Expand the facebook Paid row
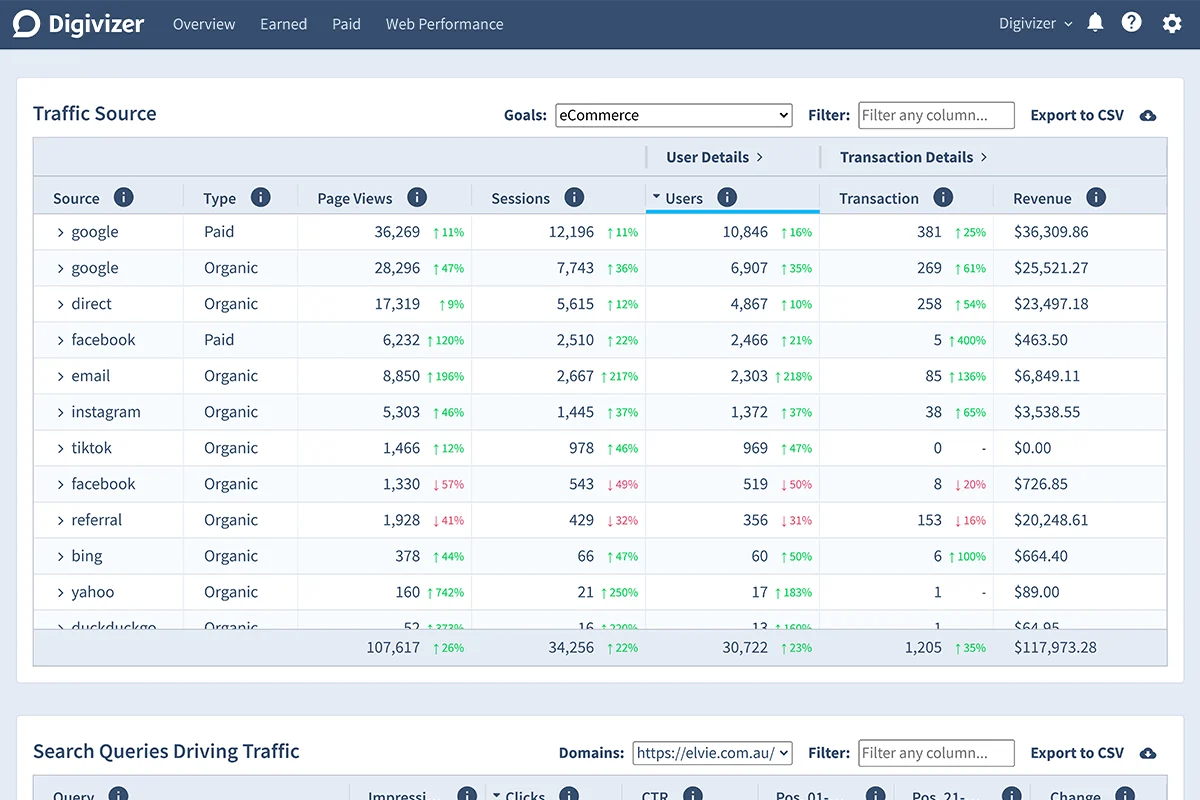The image size is (1200, 800). [60, 340]
